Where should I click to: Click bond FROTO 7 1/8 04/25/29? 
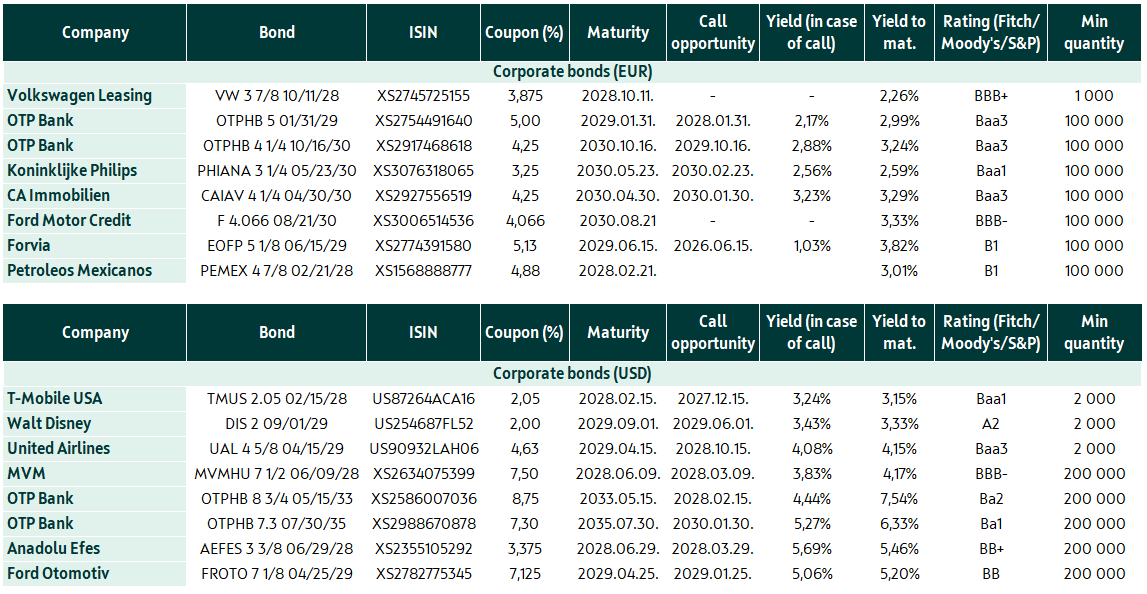tap(277, 573)
